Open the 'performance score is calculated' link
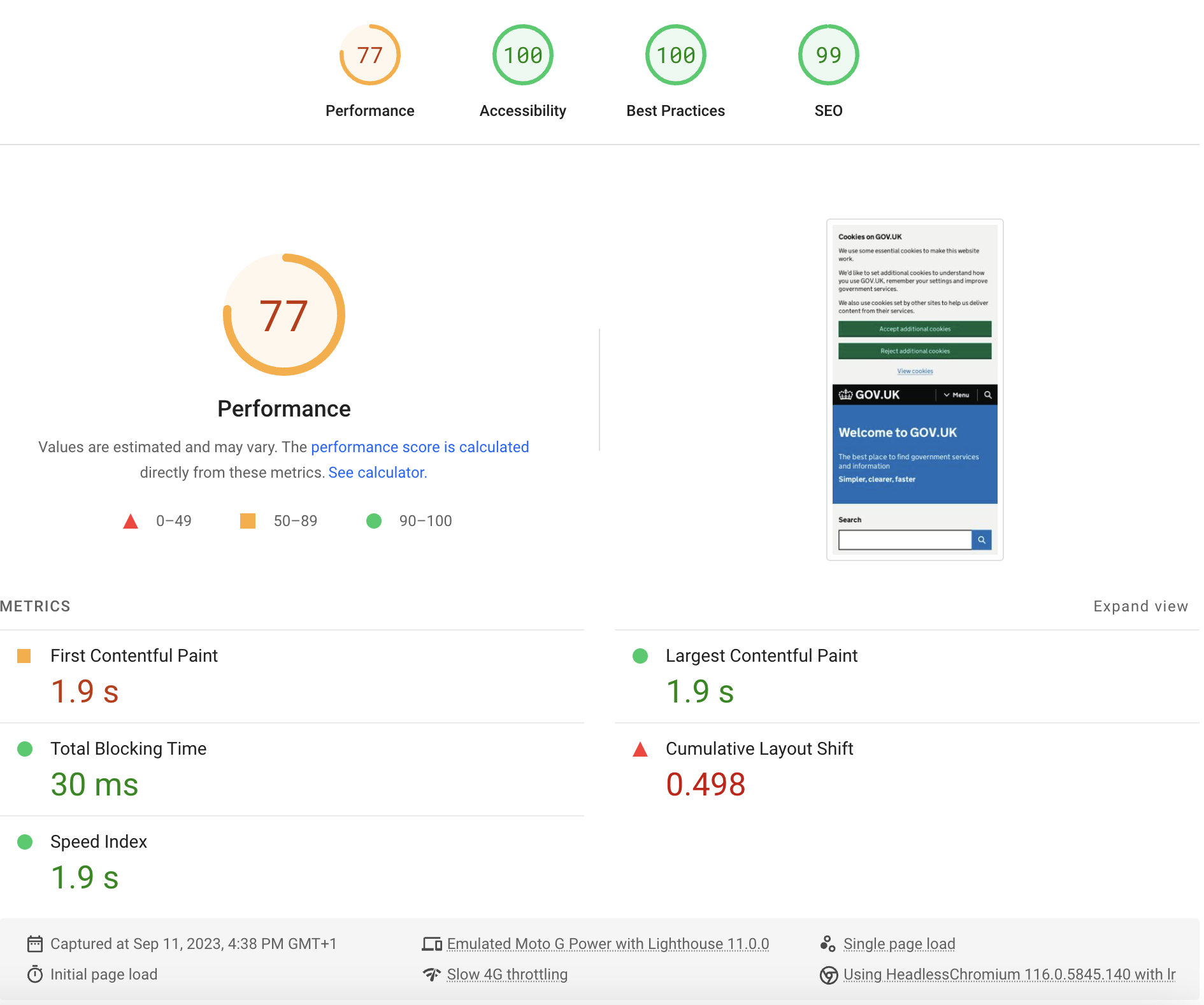1204x1005 pixels. tap(420, 447)
